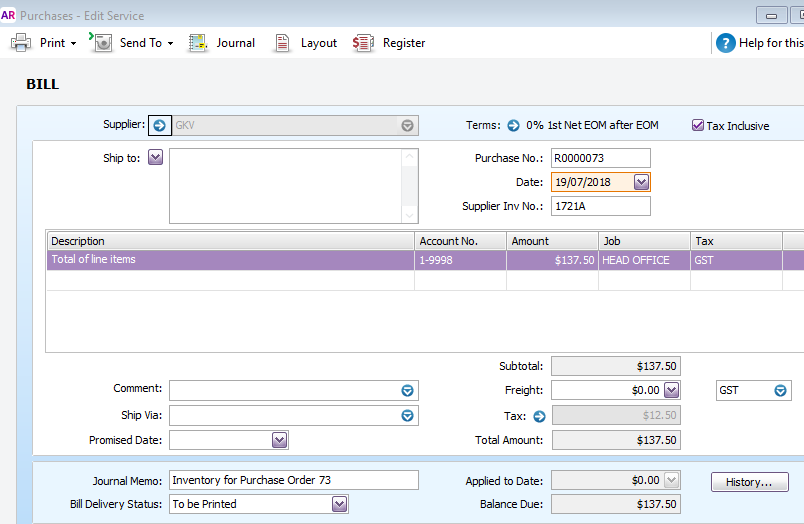Open Register from the toolbar
Screen dimensions: 804x524
404,43
